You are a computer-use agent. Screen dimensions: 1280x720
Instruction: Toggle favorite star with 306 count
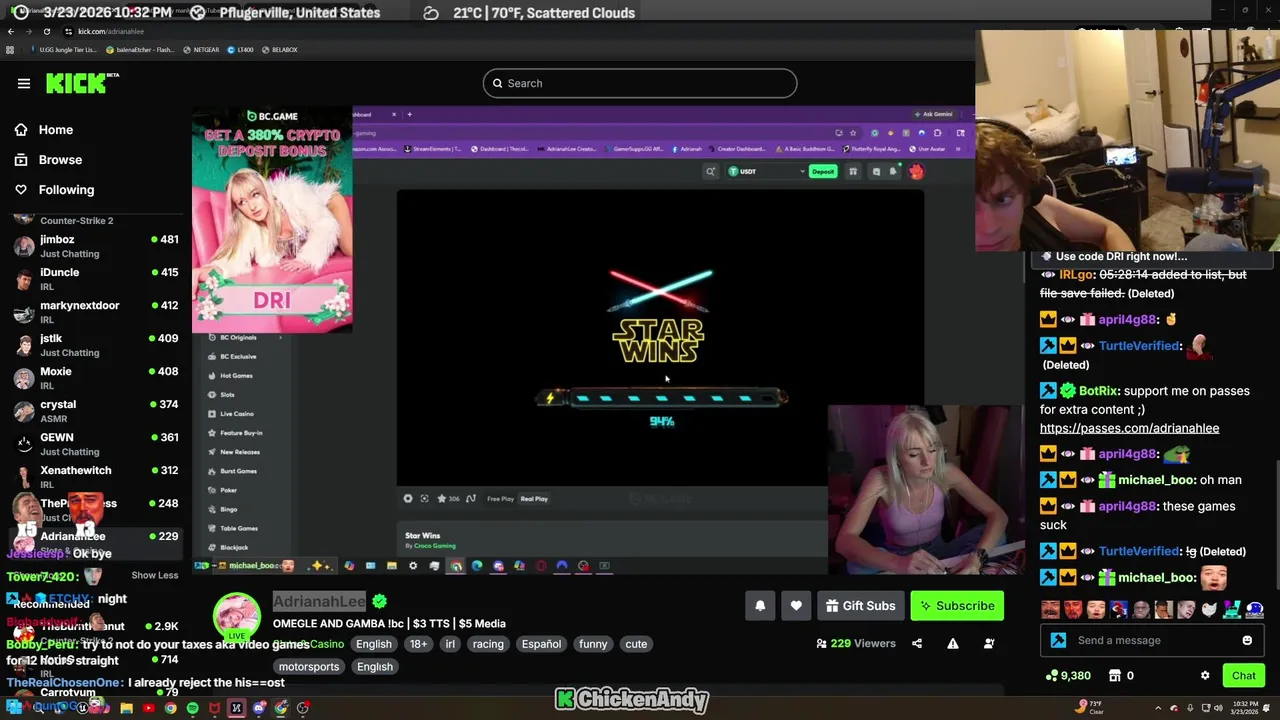[448, 499]
